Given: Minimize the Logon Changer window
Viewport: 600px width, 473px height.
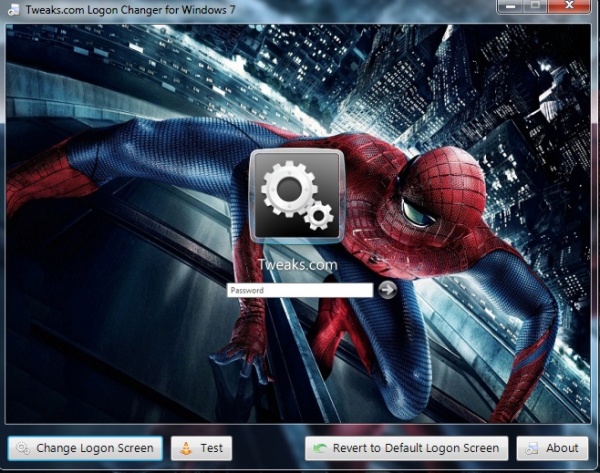Looking at the screenshot, I should [x=510, y=6].
